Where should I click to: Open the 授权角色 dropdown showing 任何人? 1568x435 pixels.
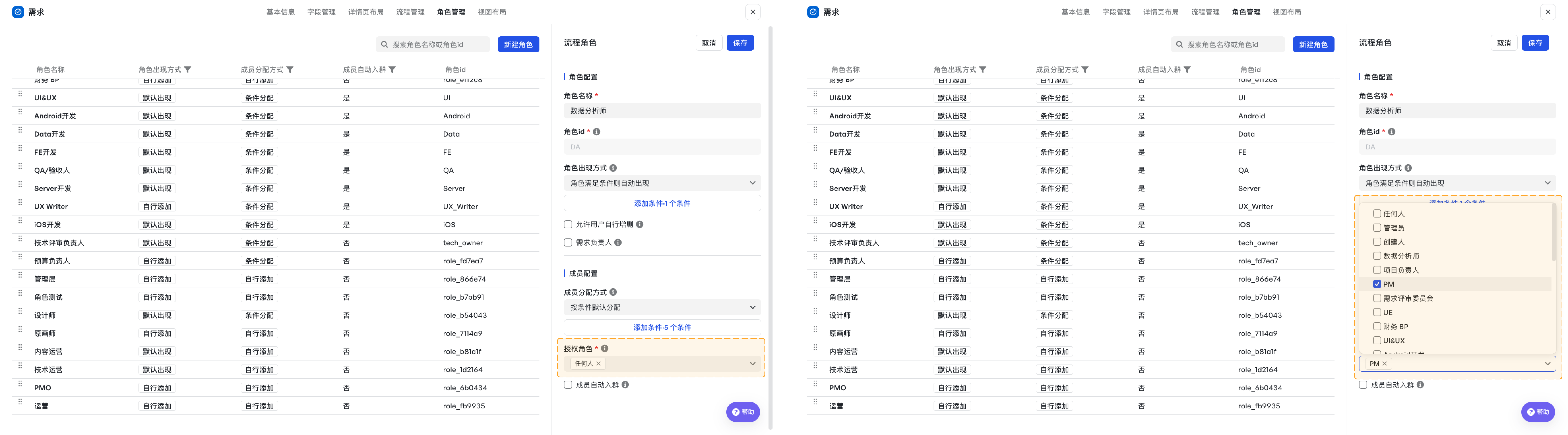(662, 364)
